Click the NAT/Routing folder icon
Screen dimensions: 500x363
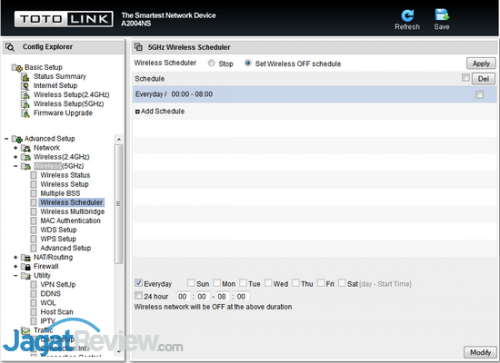coord(26,258)
